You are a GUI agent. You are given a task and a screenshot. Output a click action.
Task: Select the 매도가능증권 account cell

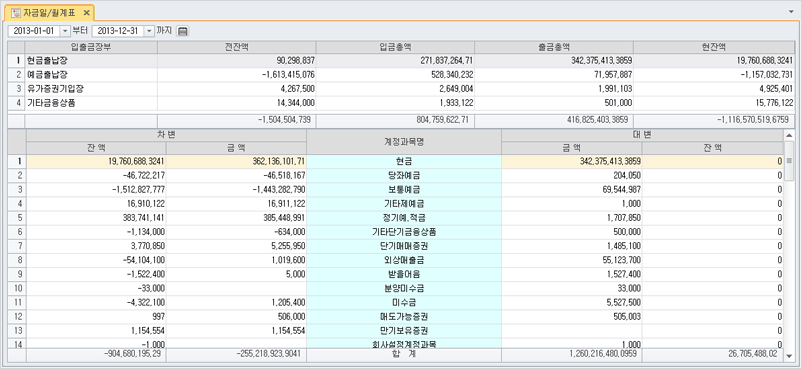coord(404,316)
